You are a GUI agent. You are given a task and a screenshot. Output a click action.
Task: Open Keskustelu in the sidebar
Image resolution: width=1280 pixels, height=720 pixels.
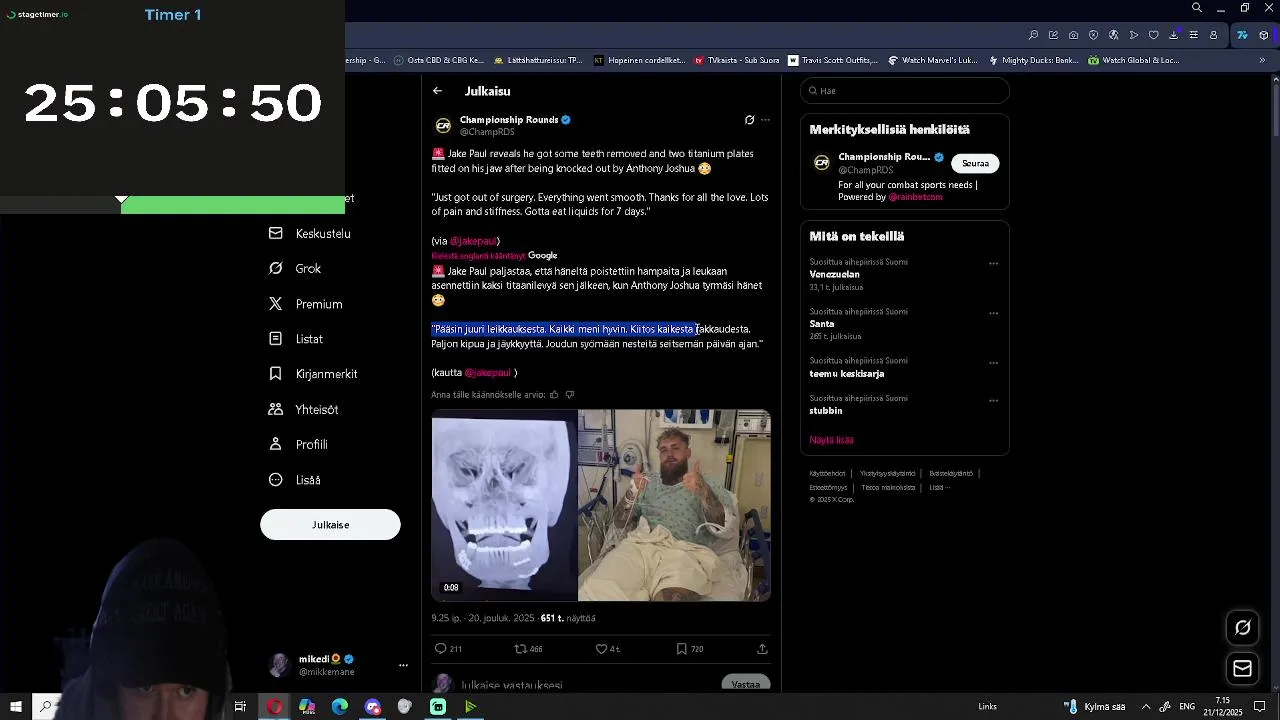tap(310, 233)
